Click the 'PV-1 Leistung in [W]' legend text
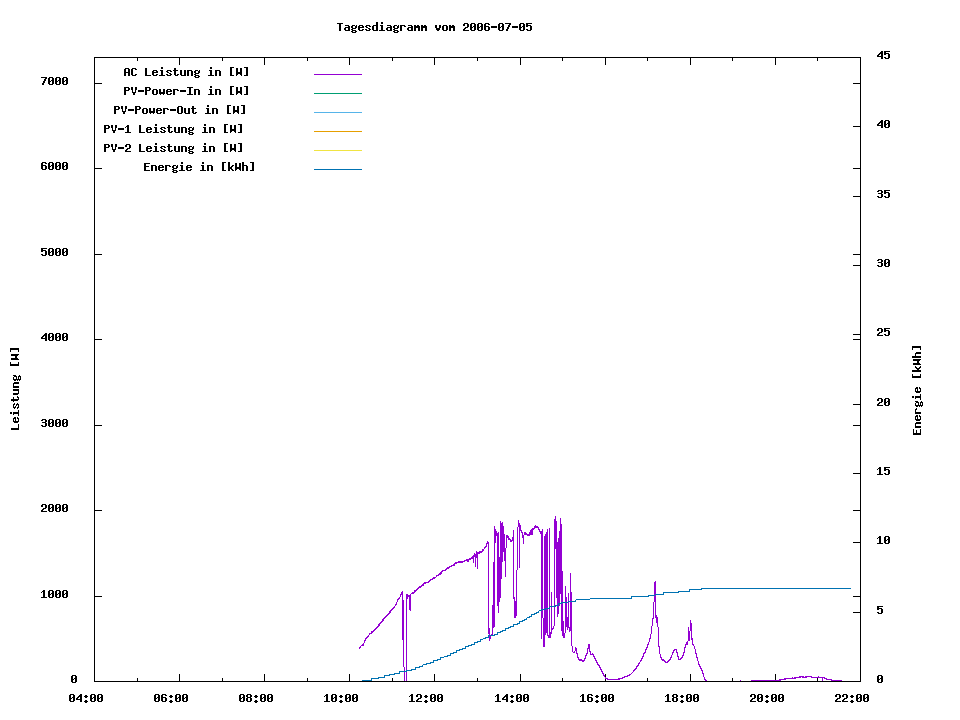 click(x=173, y=129)
